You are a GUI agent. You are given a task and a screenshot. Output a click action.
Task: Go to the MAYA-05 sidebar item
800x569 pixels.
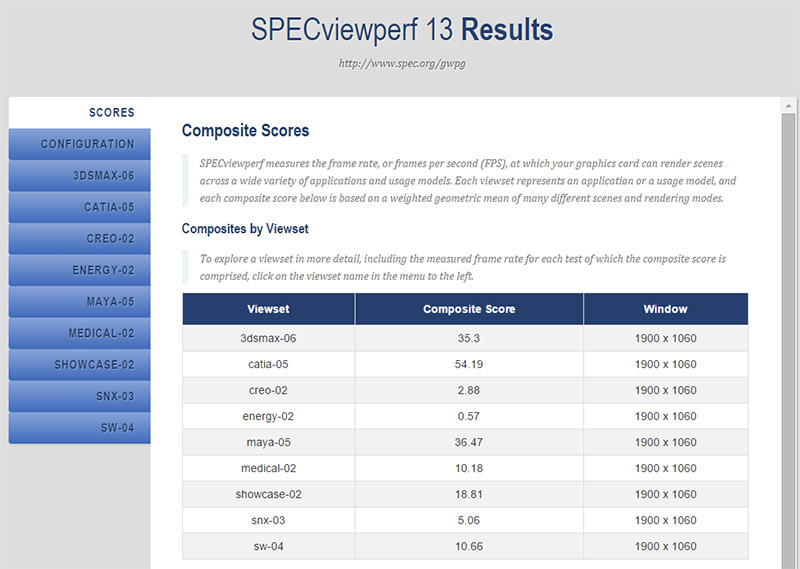click(80, 302)
